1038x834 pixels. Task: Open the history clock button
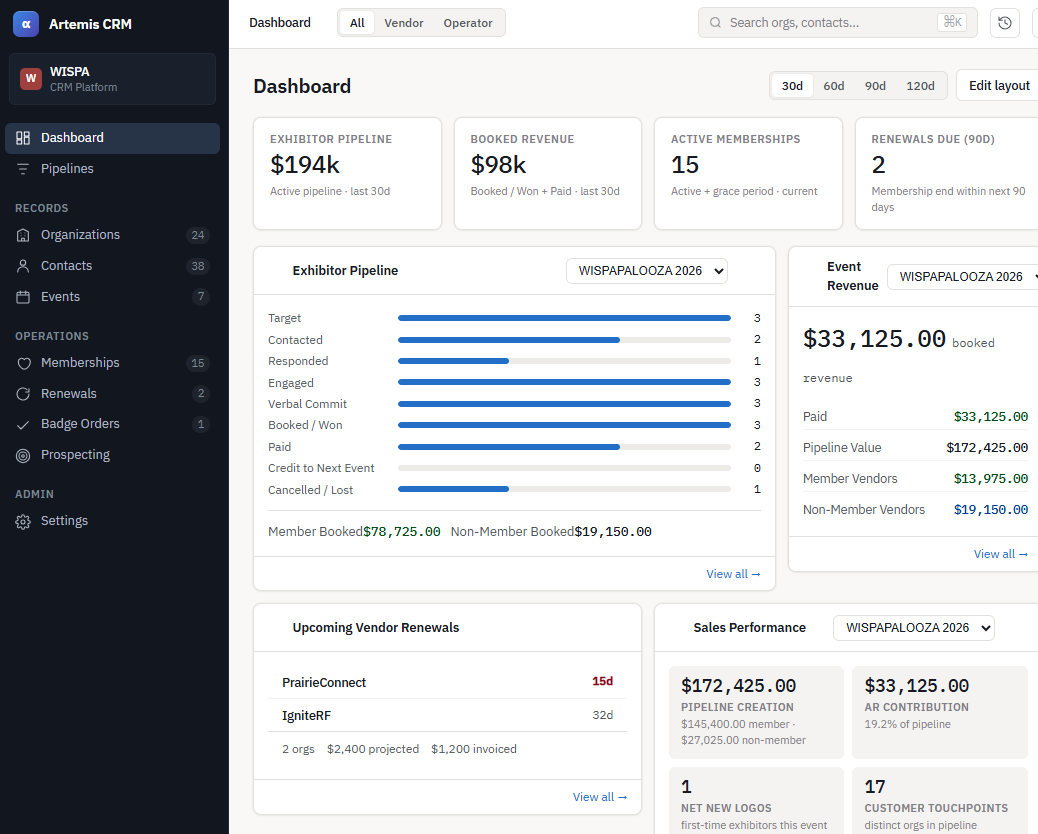[1004, 23]
